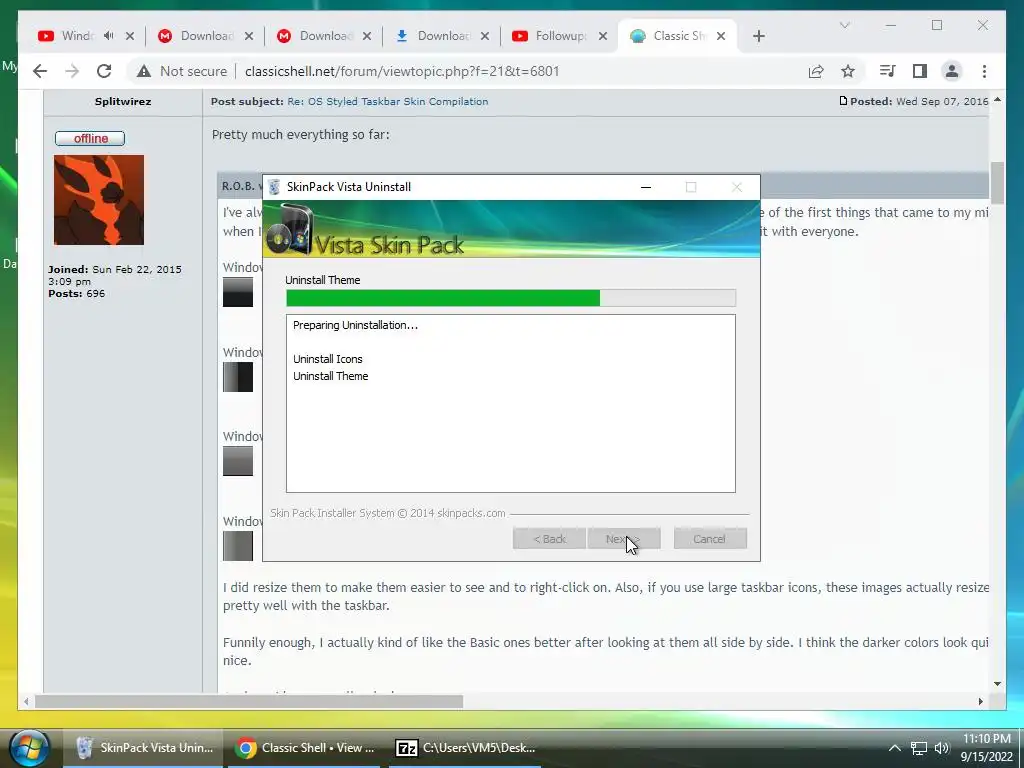Click the network tray icon
The image size is (1024, 768).
[919, 748]
